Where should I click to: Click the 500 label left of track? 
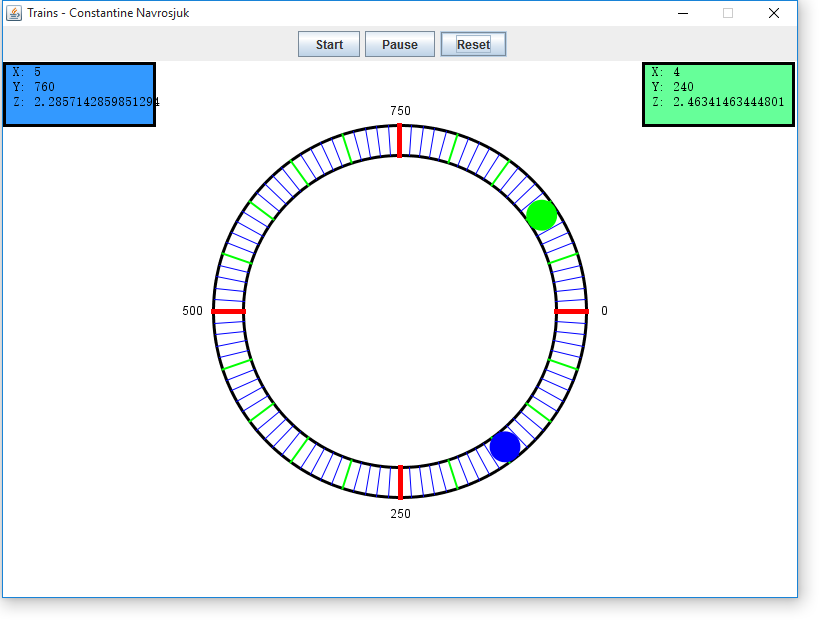(x=192, y=311)
